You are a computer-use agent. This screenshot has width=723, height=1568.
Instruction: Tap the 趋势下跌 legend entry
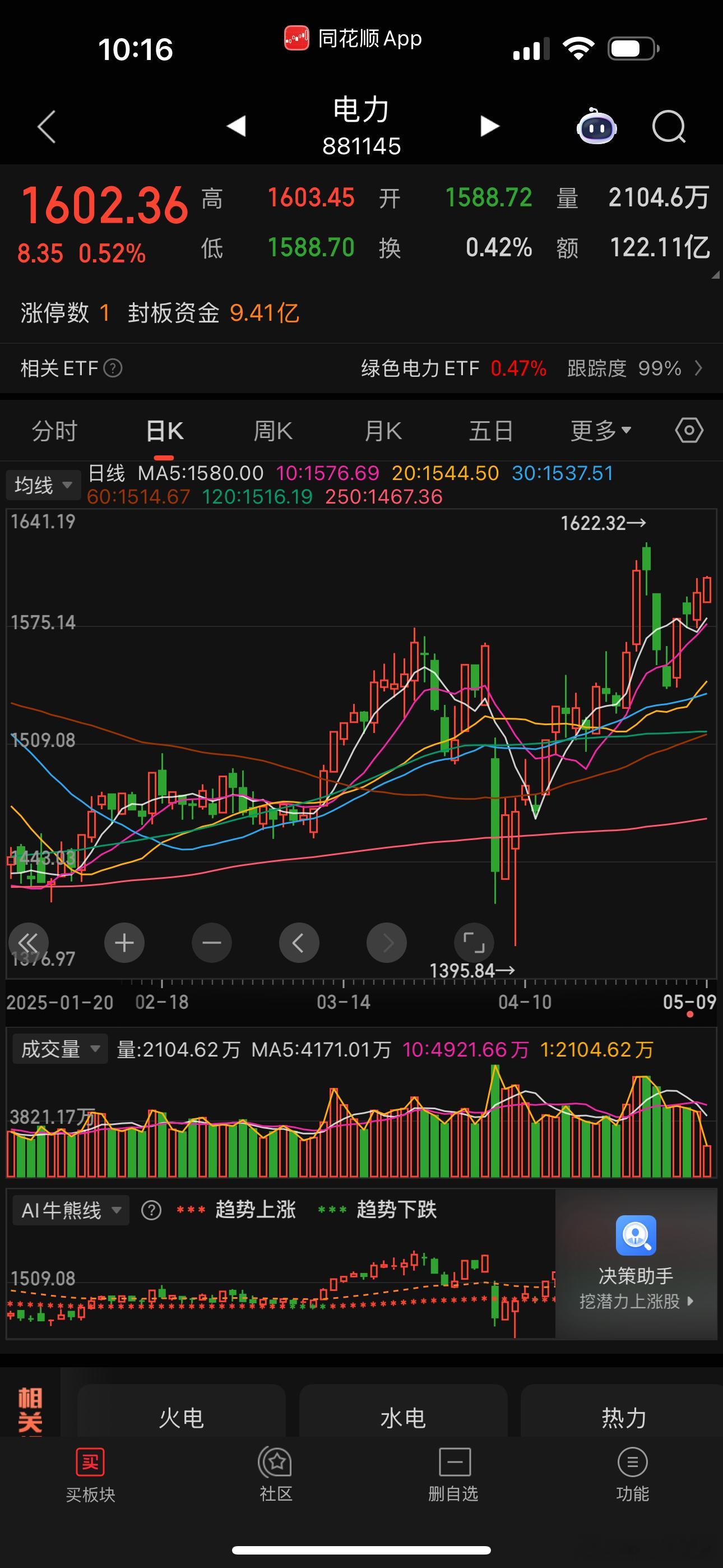(x=377, y=1210)
